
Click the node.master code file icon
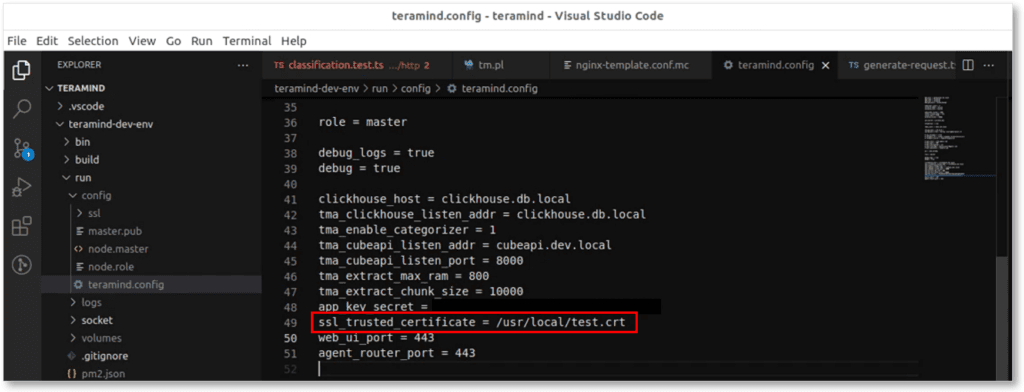[78, 249]
